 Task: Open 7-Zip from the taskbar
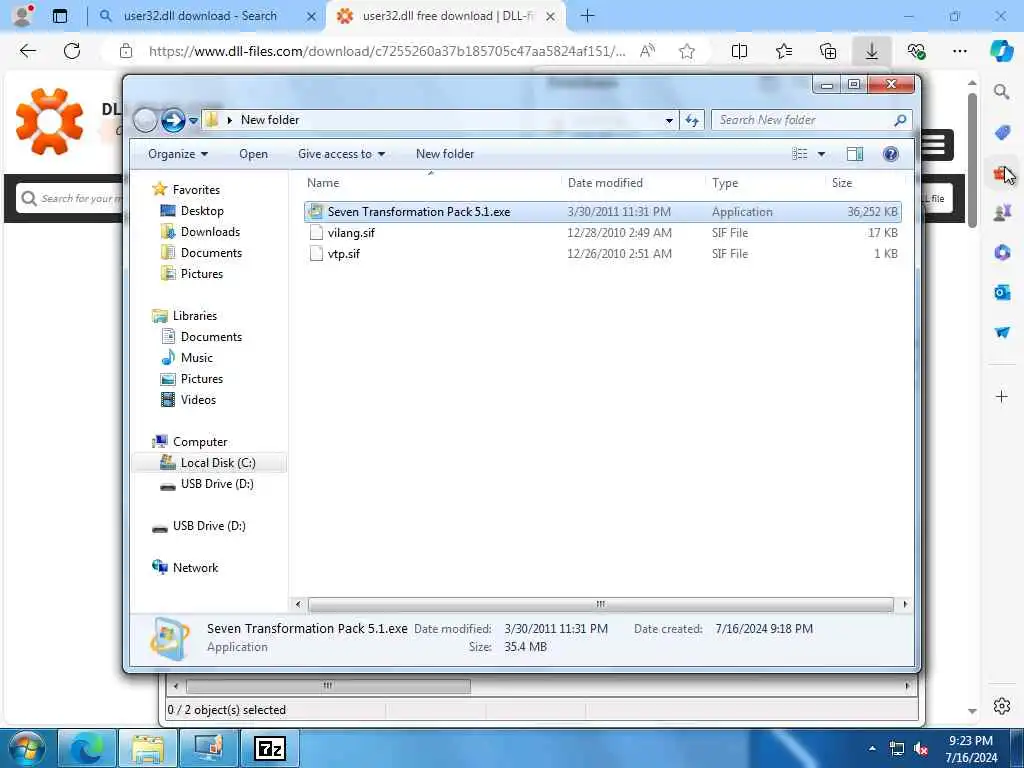tap(270, 748)
